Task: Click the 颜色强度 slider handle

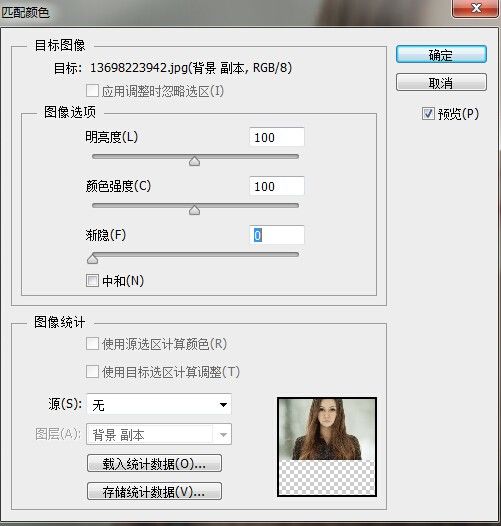Action: (194, 210)
